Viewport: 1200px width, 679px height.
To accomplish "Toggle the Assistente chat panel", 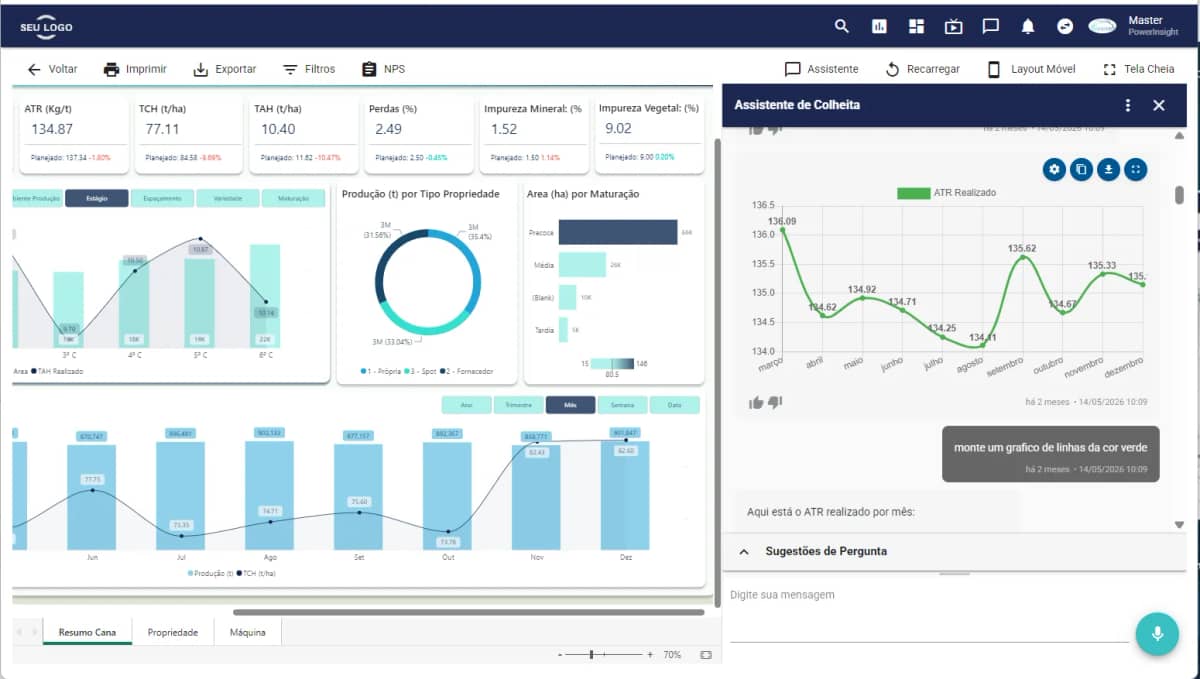I will tap(821, 69).
